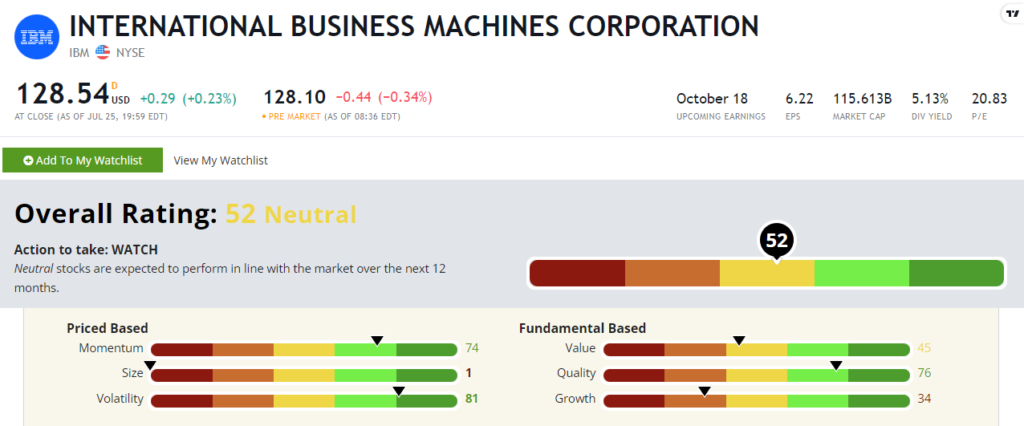Click the 6.22 EPS value
Screen dimensions: 1024x426
(799, 99)
